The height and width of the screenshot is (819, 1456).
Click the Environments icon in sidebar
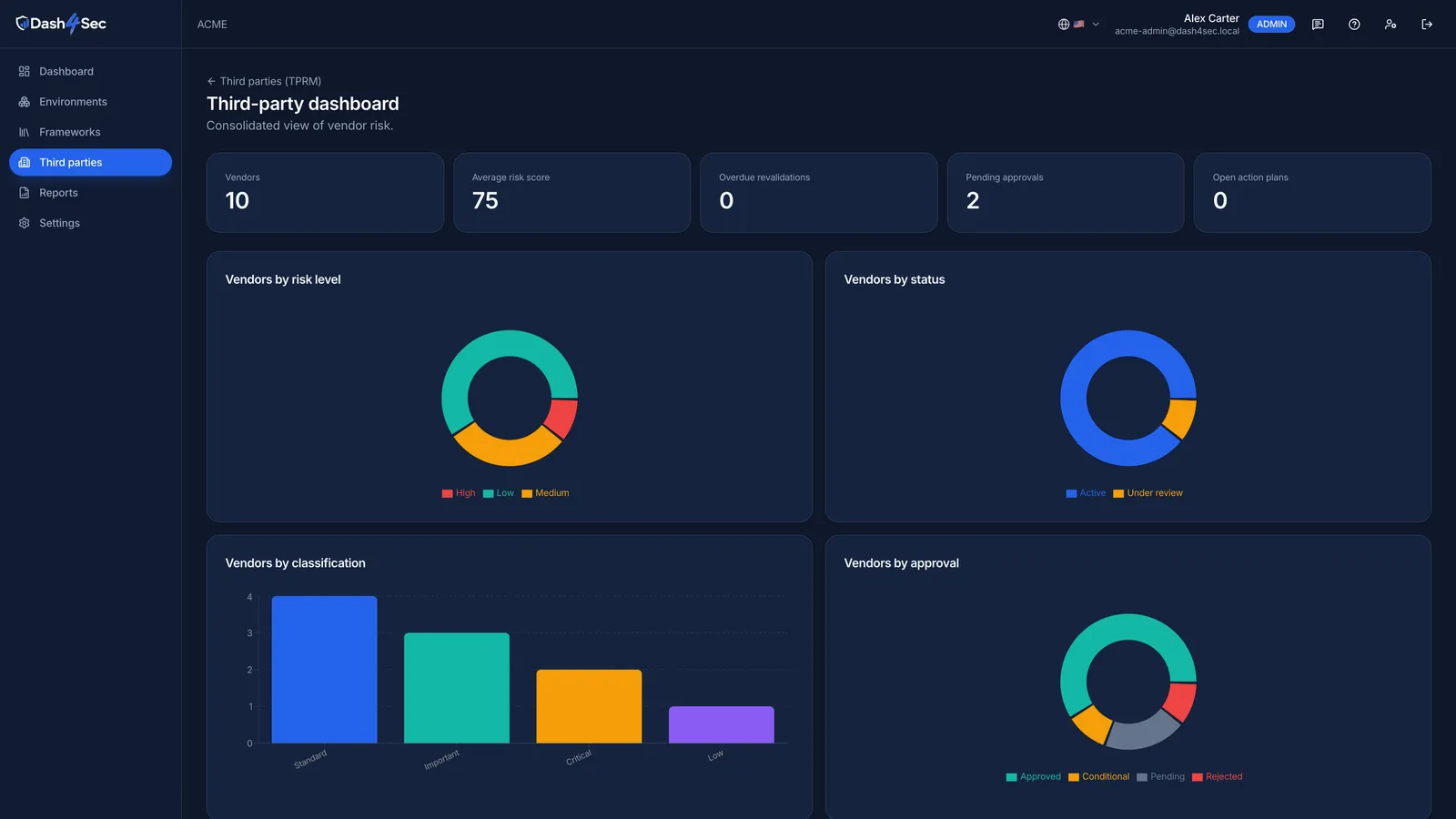point(25,102)
